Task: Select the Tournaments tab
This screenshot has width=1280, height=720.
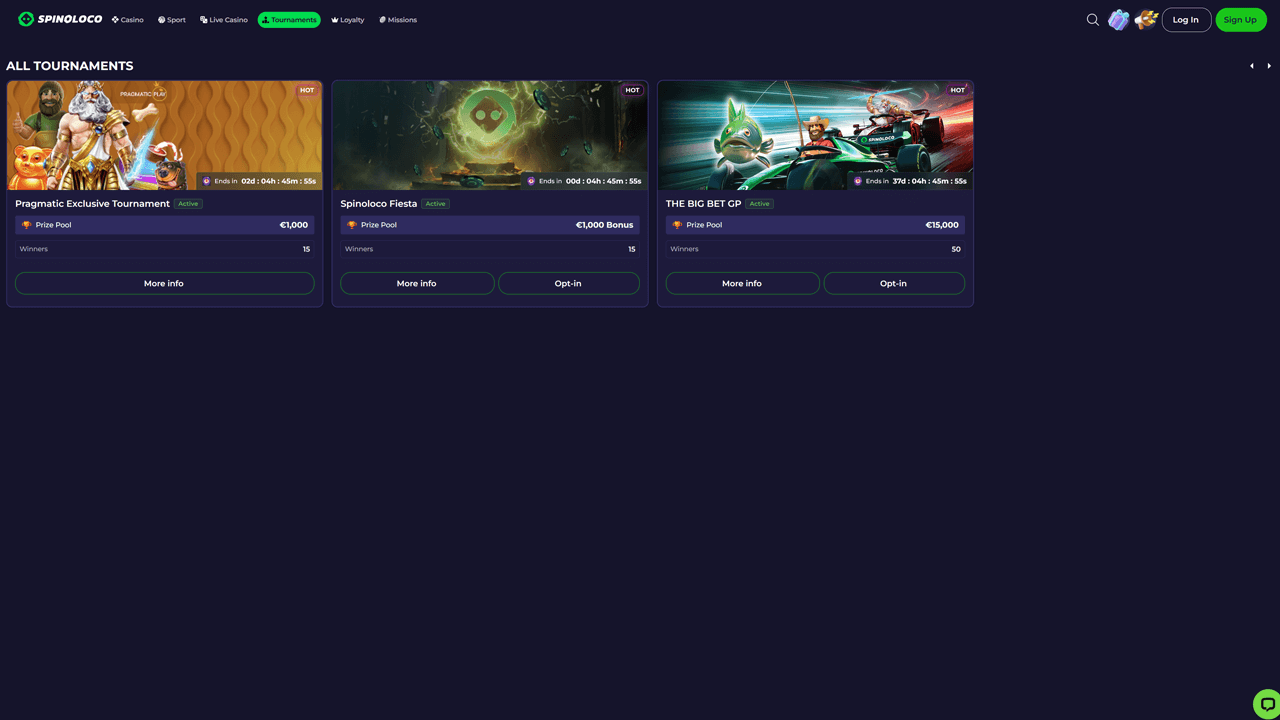Action: pyautogui.click(x=289, y=20)
